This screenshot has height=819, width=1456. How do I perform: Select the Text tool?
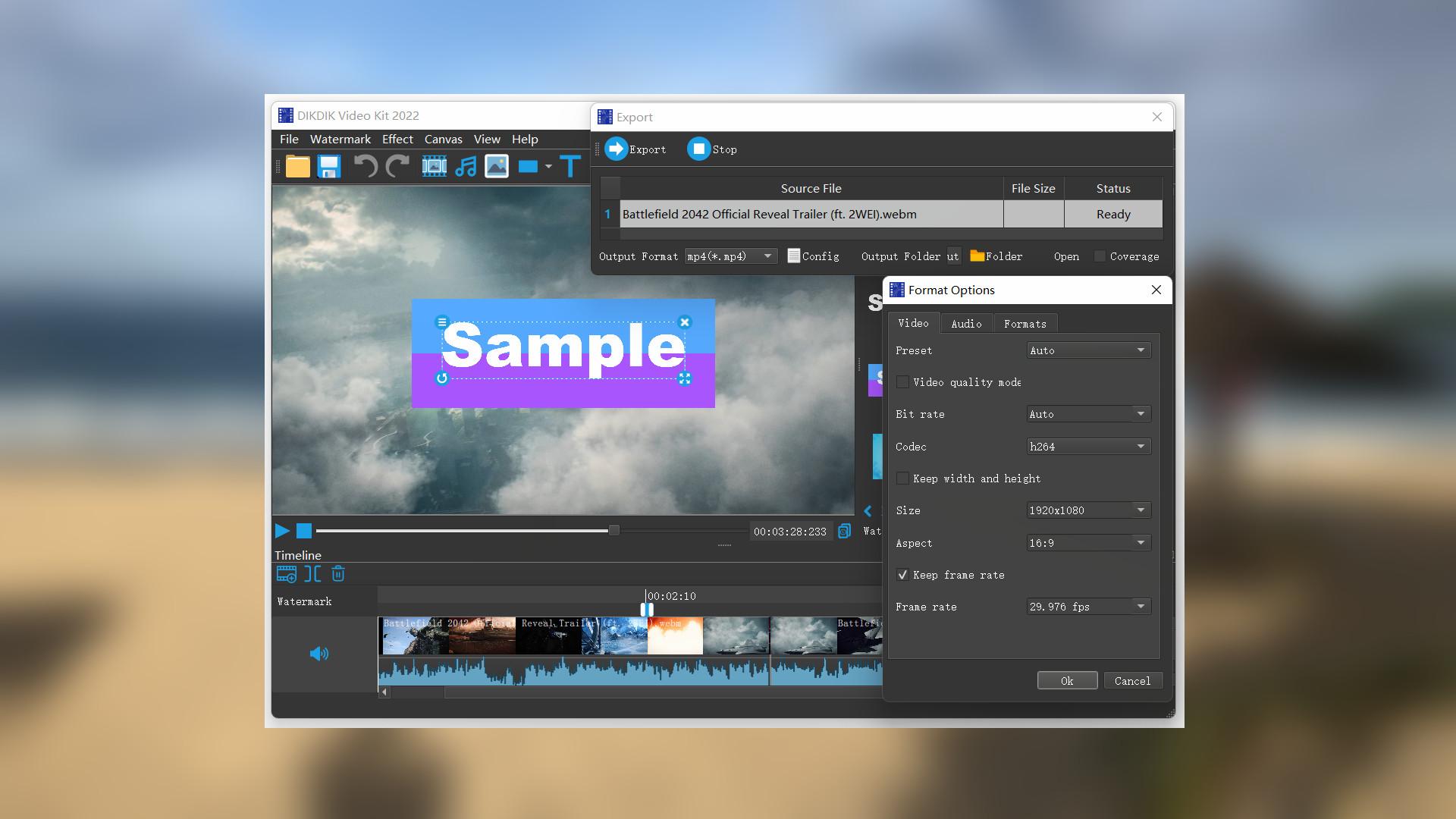(x=570, y=167)
